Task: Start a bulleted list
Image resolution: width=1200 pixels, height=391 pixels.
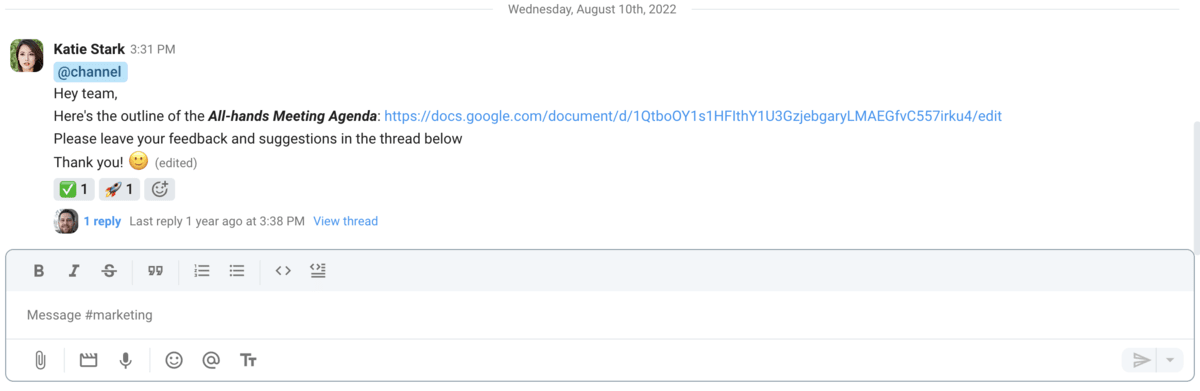Action: click(x=237, y=271)
